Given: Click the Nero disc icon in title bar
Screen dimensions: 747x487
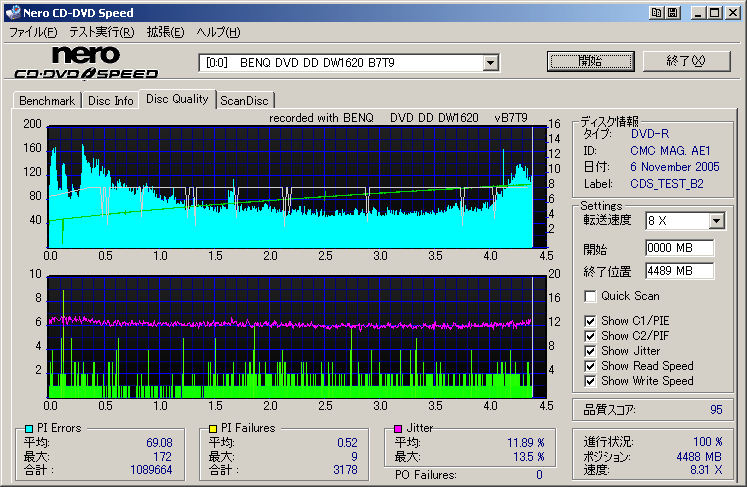Looking at the screenshot, I should click(x=13, y=12).
